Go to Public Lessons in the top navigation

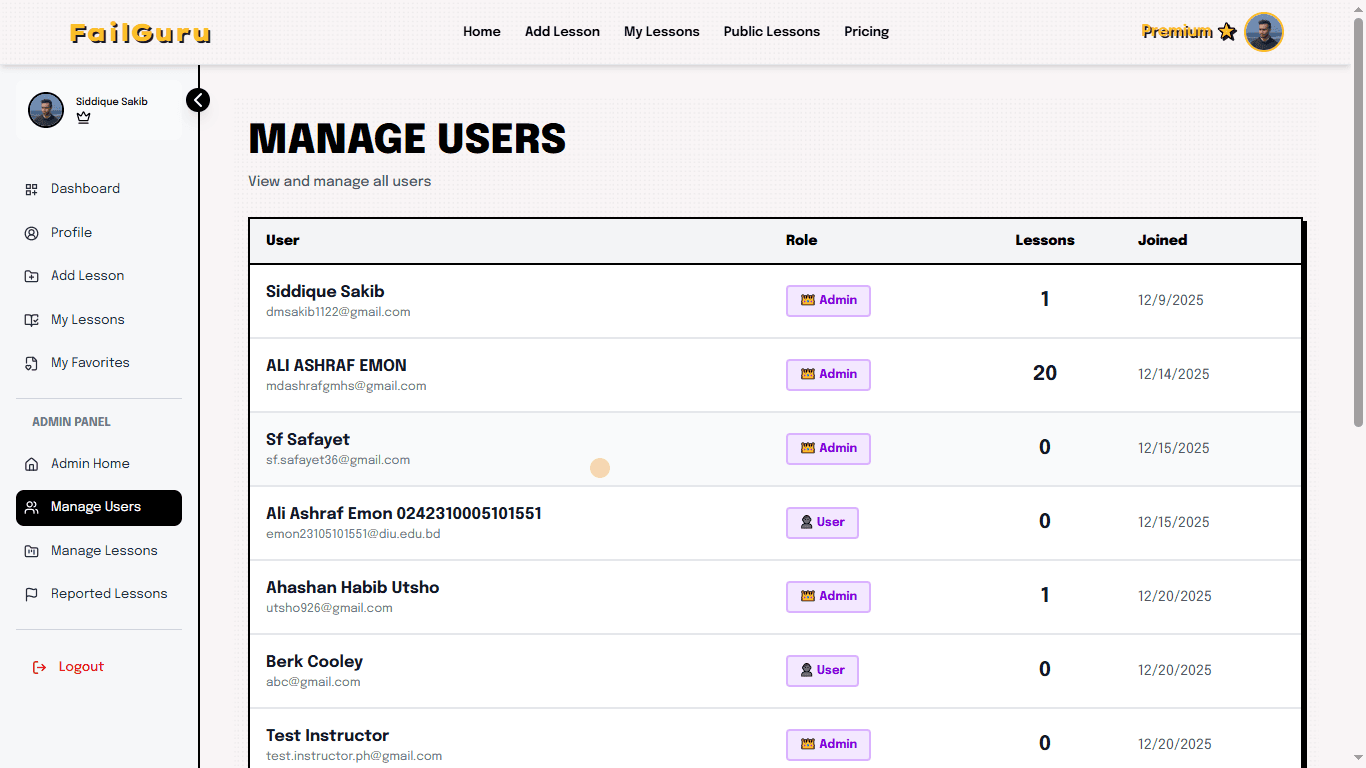point(771,32)
